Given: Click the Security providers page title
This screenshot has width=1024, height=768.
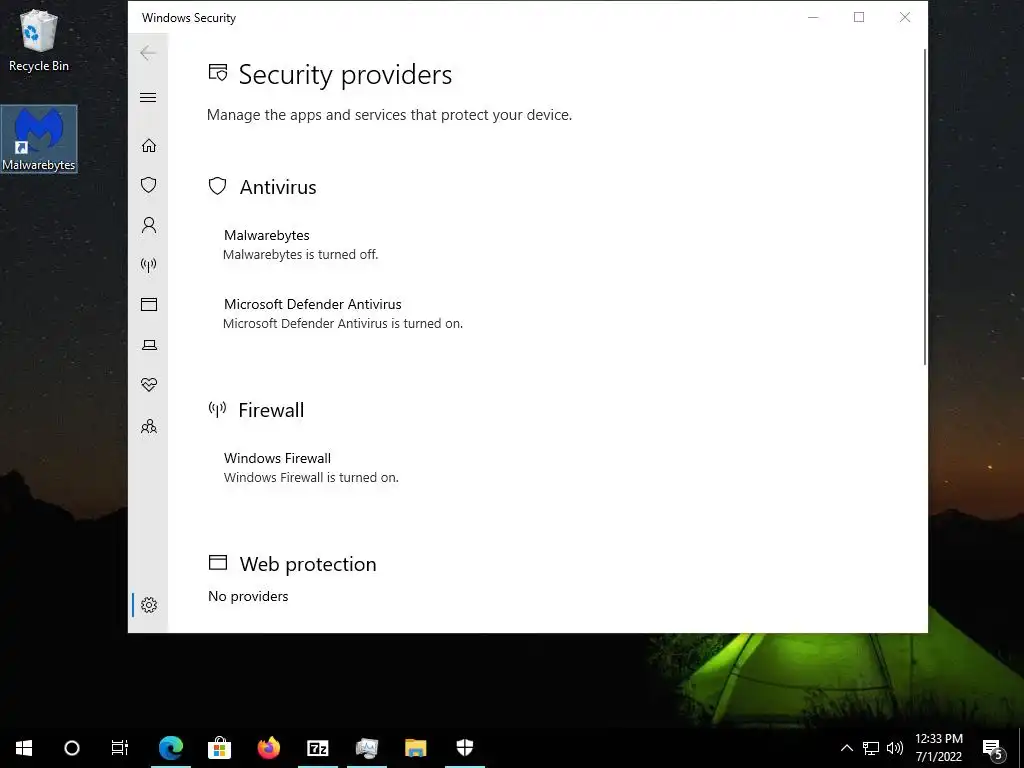Looking at the screenshot, I should pyautogui.click(x=345, y=74).
